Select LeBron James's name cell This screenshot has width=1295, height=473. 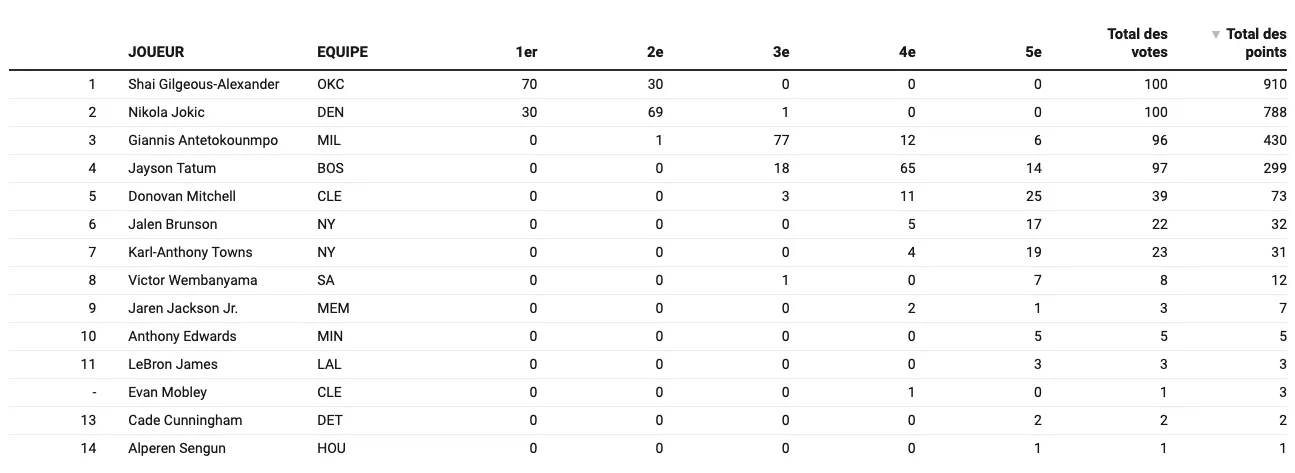click(x=173, y=364)
